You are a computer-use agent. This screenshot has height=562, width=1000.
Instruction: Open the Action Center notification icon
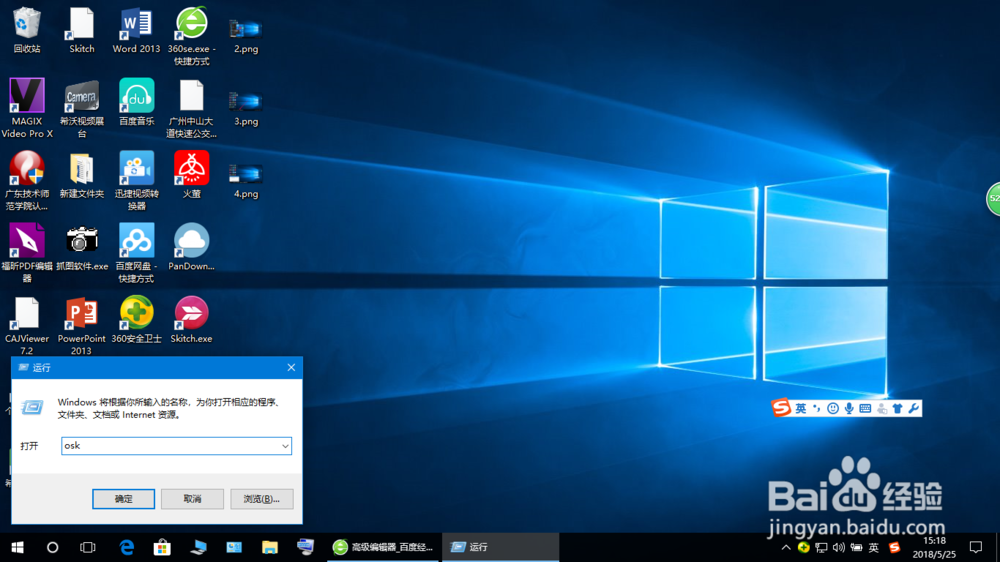[x=976, y=547]
